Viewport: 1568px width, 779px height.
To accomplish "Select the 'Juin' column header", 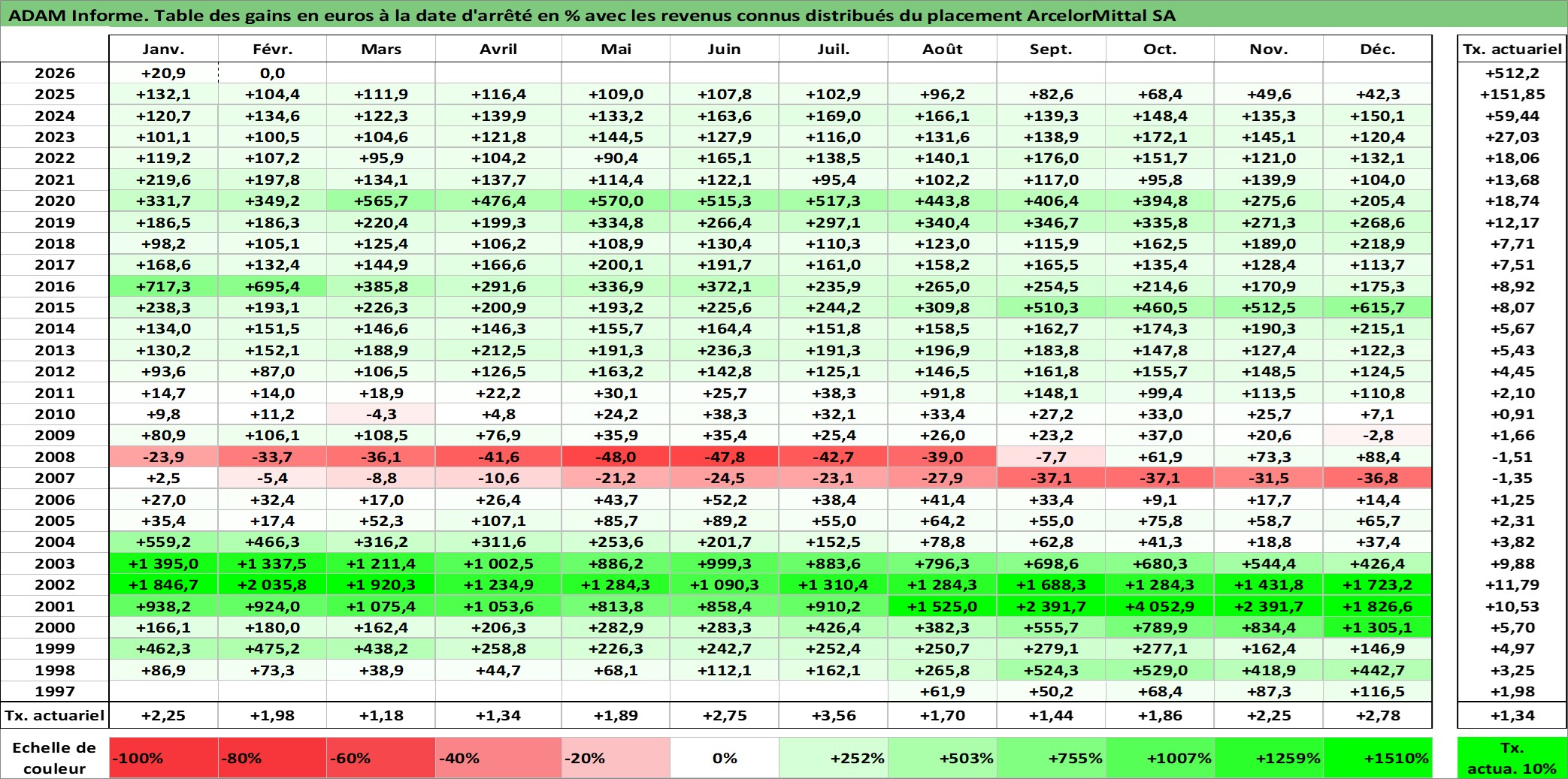I will [x=725, y=49].
